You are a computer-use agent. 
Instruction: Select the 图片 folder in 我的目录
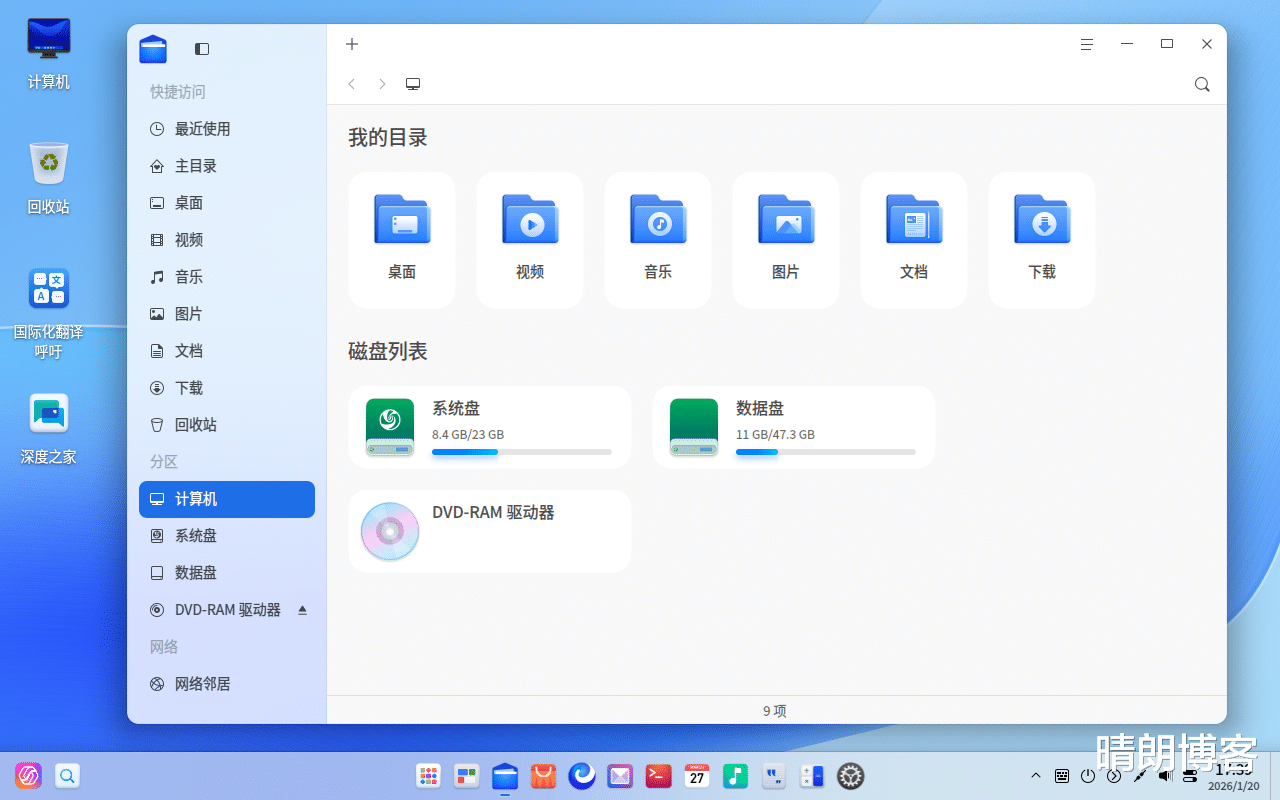786,240
